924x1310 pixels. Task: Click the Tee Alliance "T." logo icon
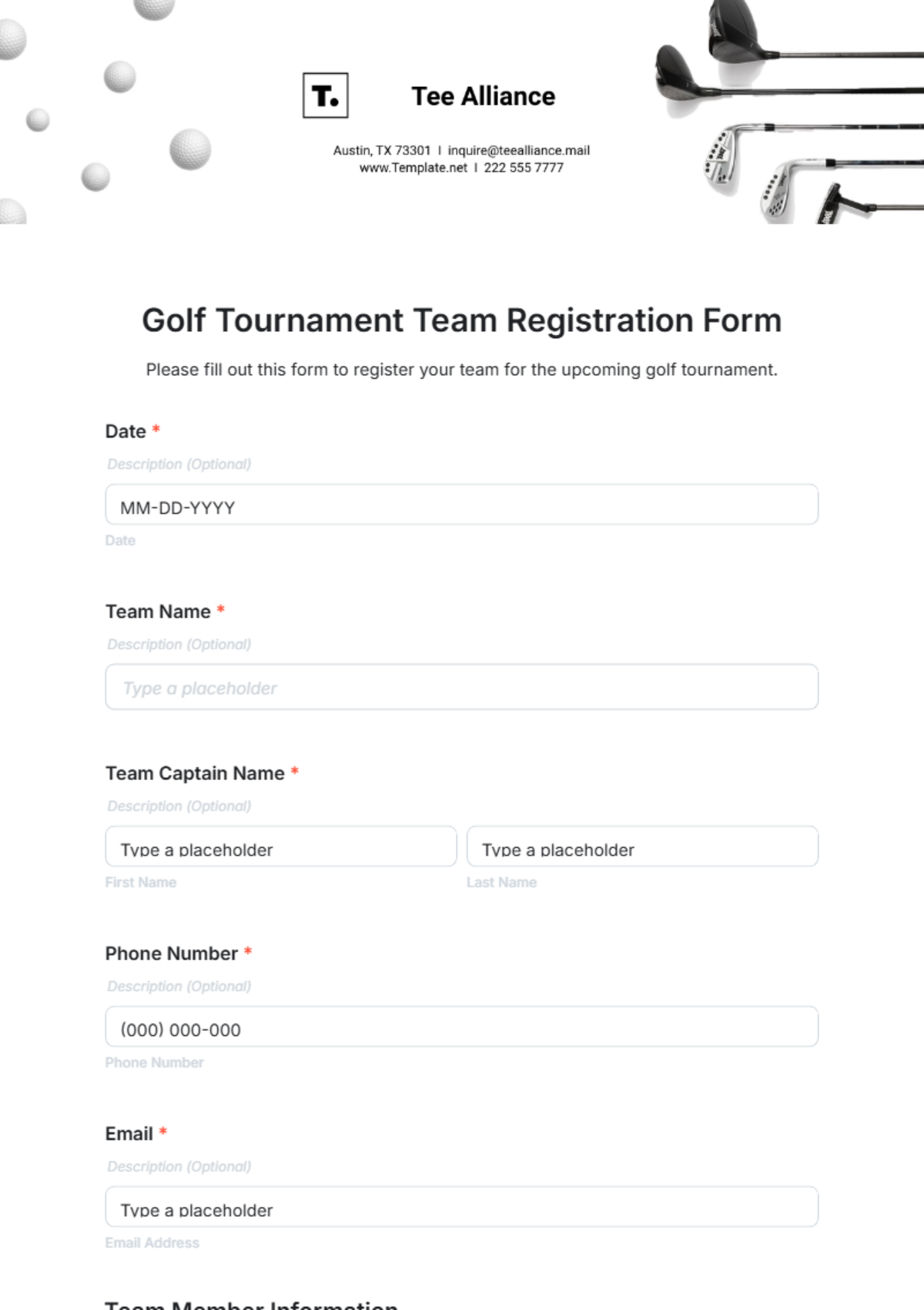pos(325,95)
